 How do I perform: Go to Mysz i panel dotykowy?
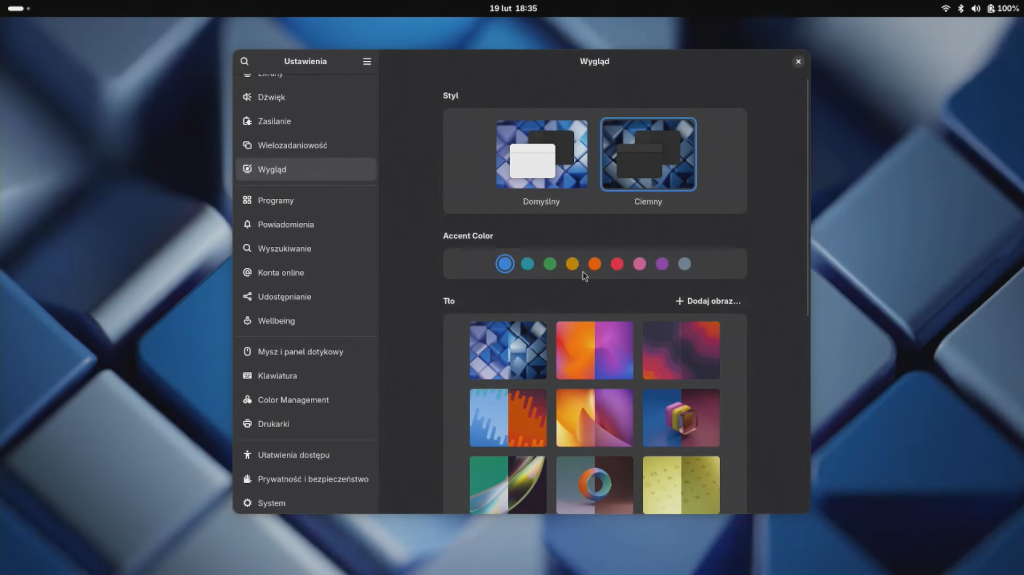click(x=306, y=352)
